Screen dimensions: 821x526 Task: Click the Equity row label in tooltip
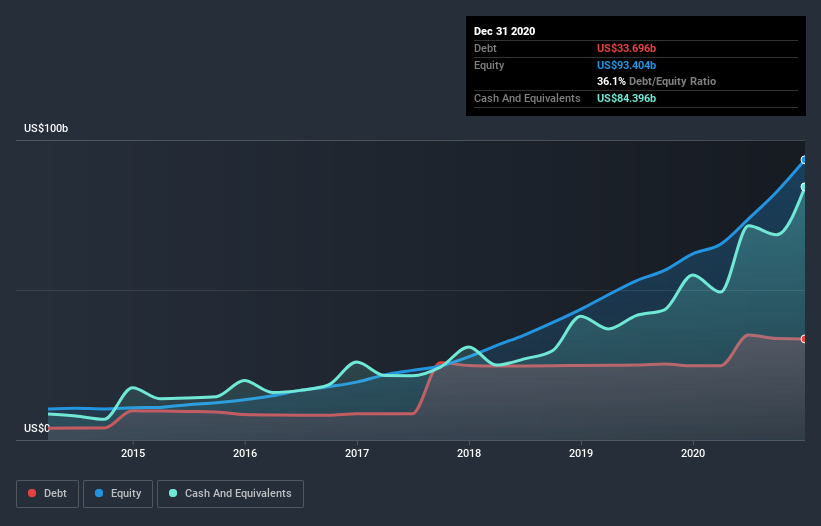coord(489,65)
